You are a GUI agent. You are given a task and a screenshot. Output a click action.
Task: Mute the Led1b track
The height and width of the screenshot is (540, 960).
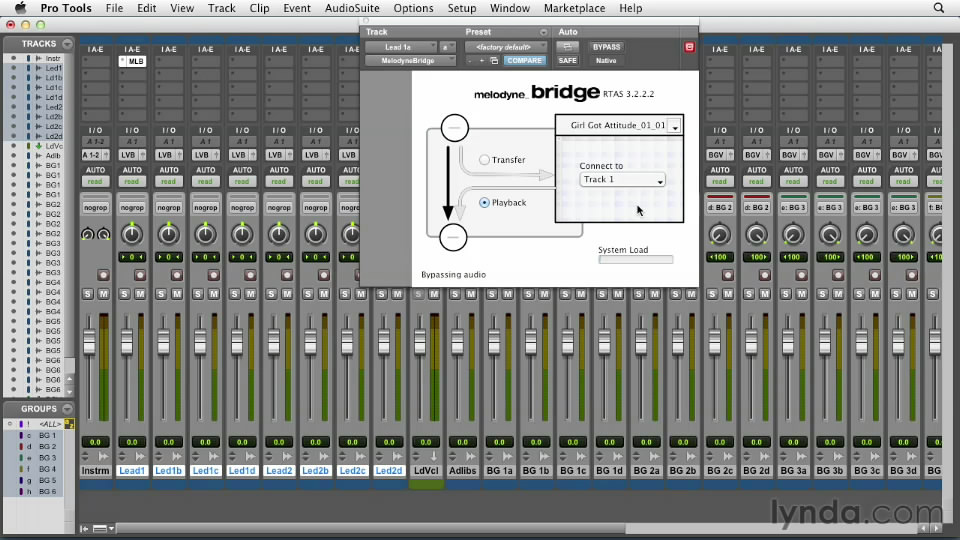click(x=177, y=294)
